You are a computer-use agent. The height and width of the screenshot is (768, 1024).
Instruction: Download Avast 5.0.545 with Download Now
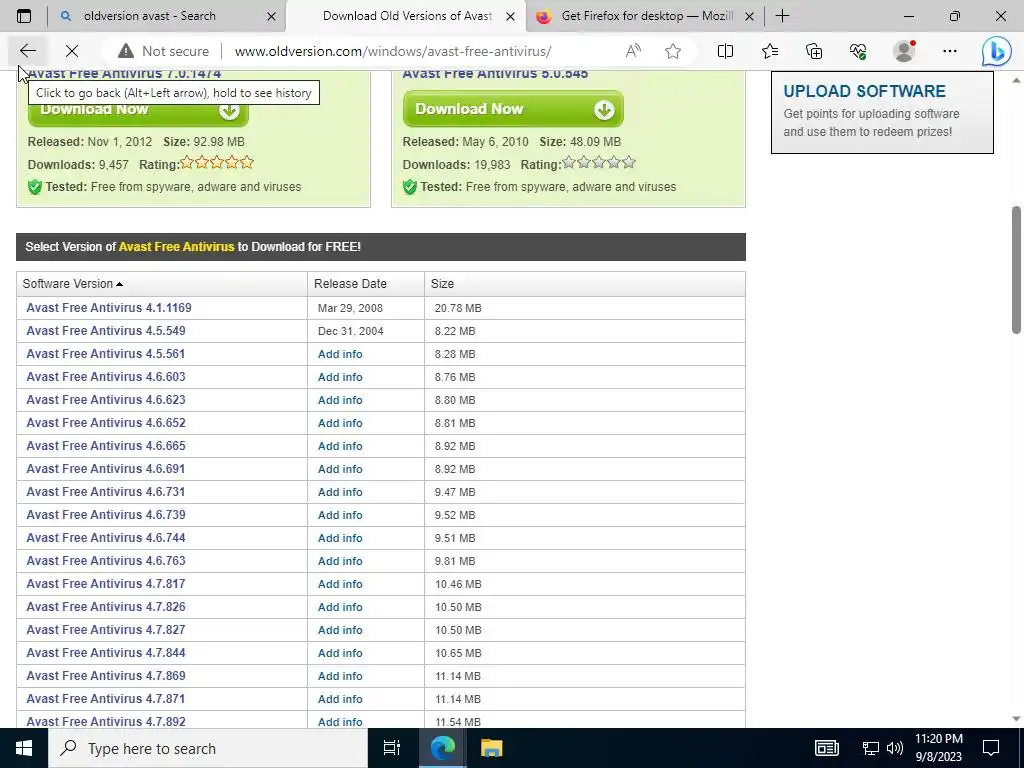coord(513,109)
